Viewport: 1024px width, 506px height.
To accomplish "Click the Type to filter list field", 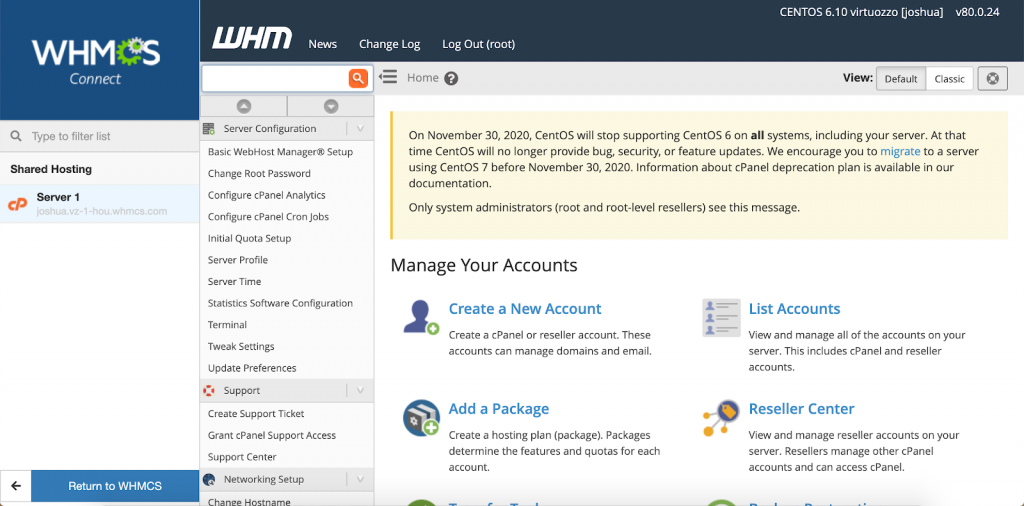I will click(99, 136).
